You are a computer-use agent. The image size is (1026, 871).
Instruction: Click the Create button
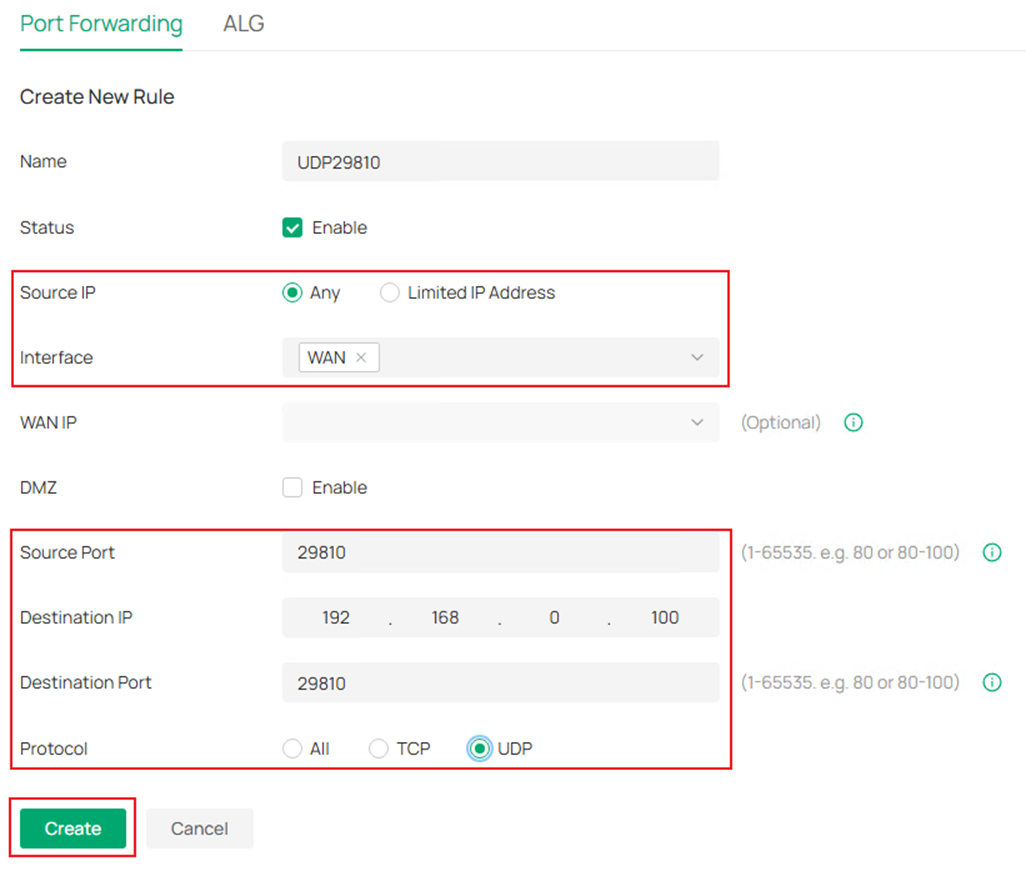pyautogui.click(x=71, y=828)
